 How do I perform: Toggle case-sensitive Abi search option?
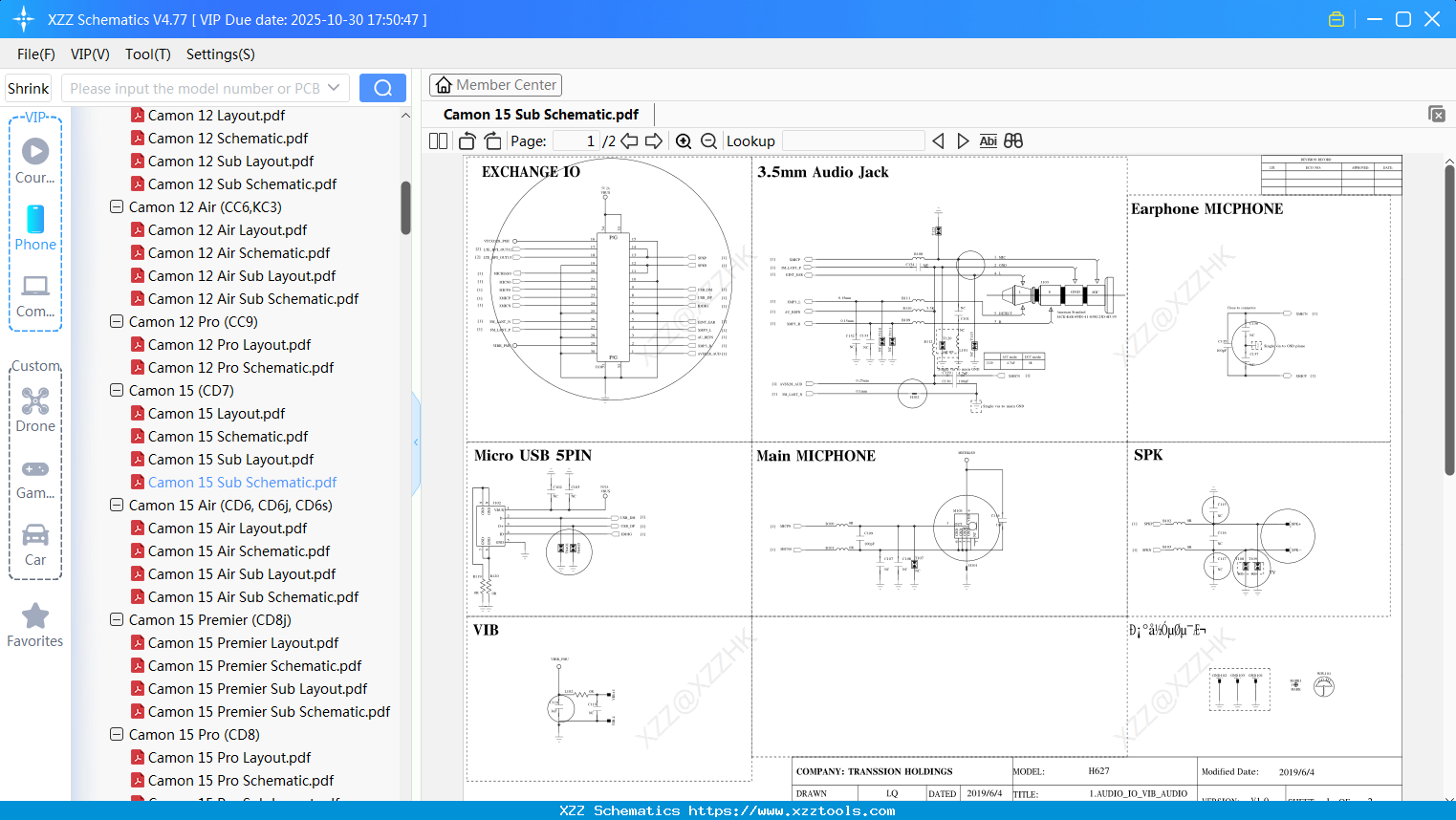(988, 140)
